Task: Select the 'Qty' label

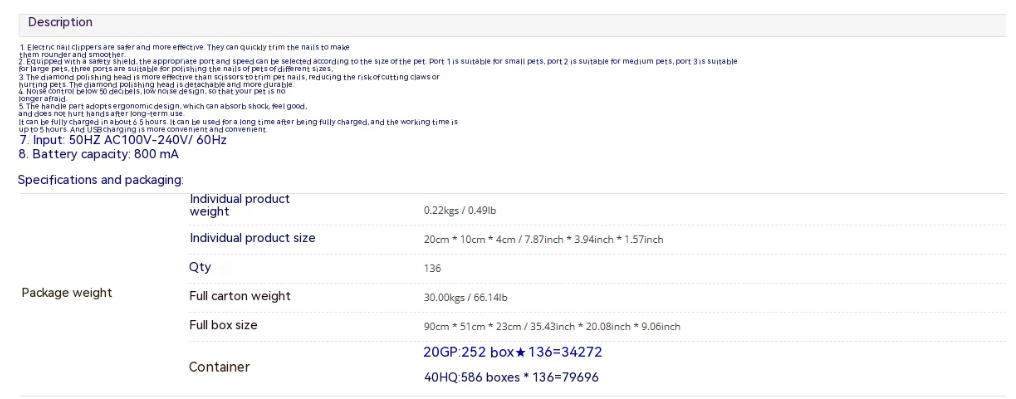Action: tap(200, 267)
